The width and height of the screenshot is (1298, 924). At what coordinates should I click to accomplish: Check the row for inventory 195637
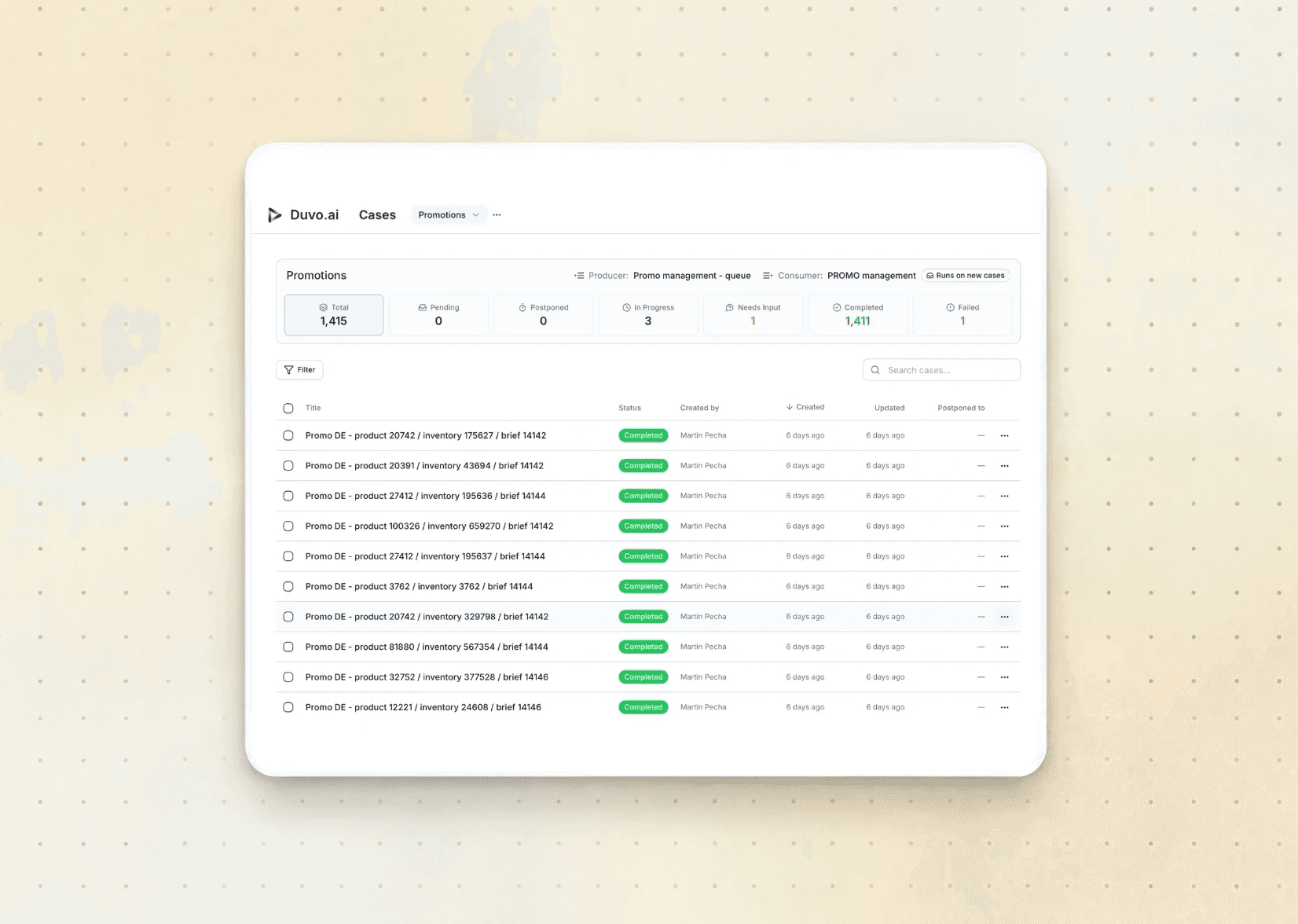288,556
